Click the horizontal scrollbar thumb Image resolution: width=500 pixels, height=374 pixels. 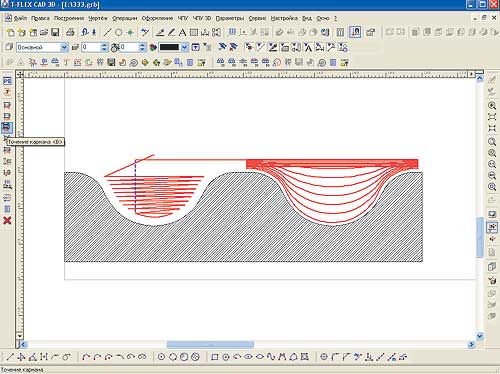[210, 344]
